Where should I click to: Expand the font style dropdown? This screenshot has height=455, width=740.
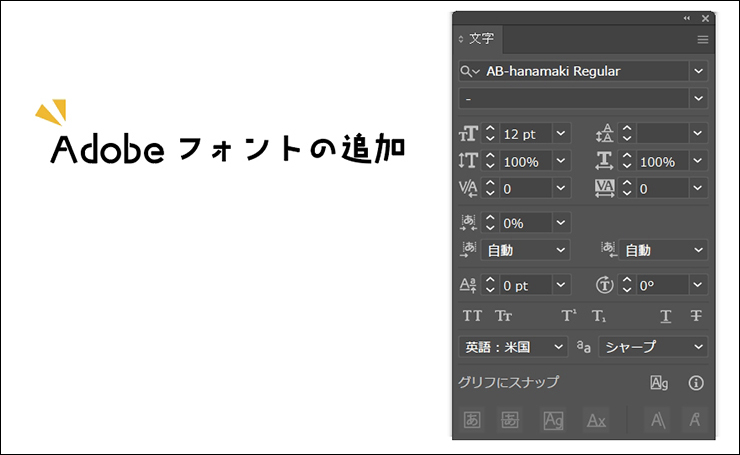(698, 98)
